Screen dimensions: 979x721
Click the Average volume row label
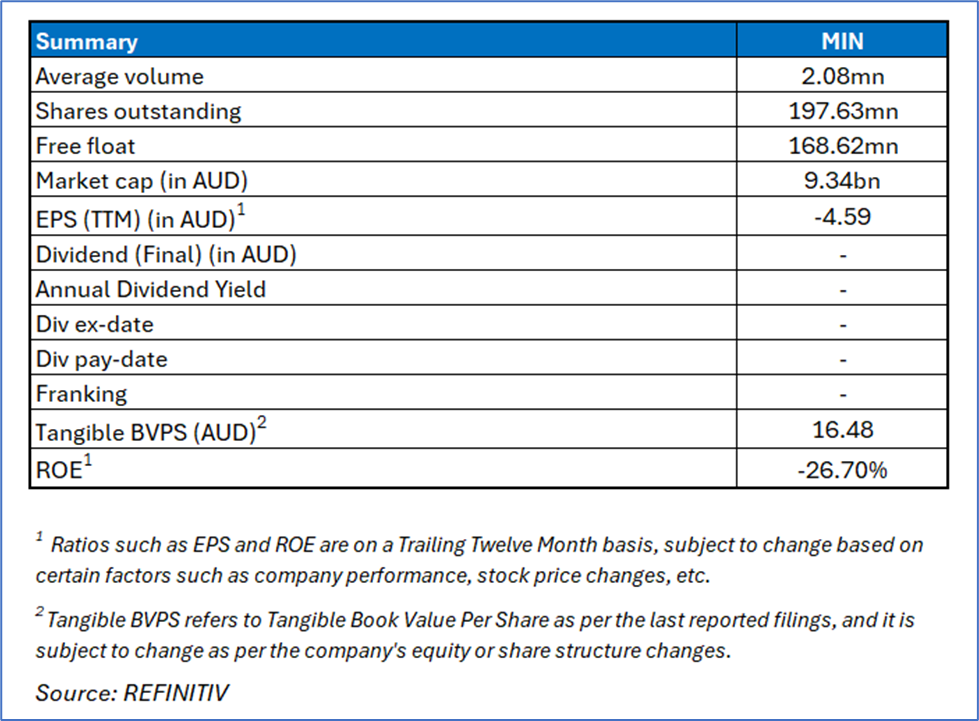pos(119,77)
